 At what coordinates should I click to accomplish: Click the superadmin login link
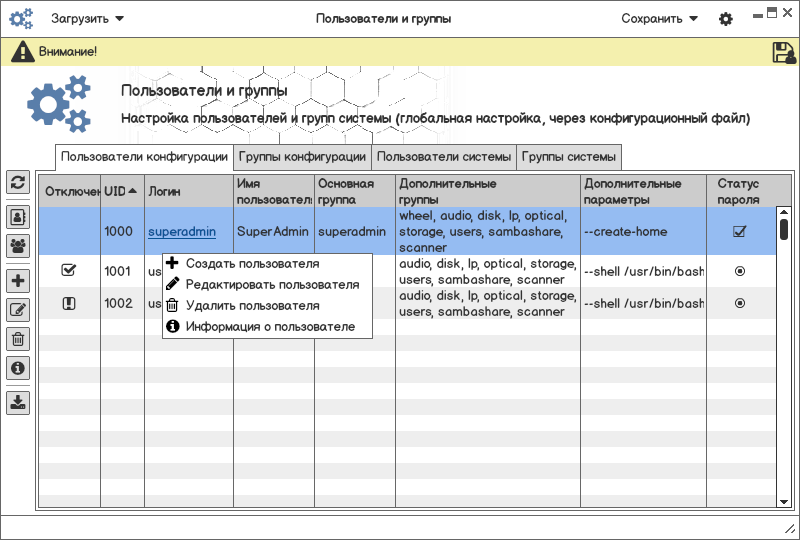182,231
